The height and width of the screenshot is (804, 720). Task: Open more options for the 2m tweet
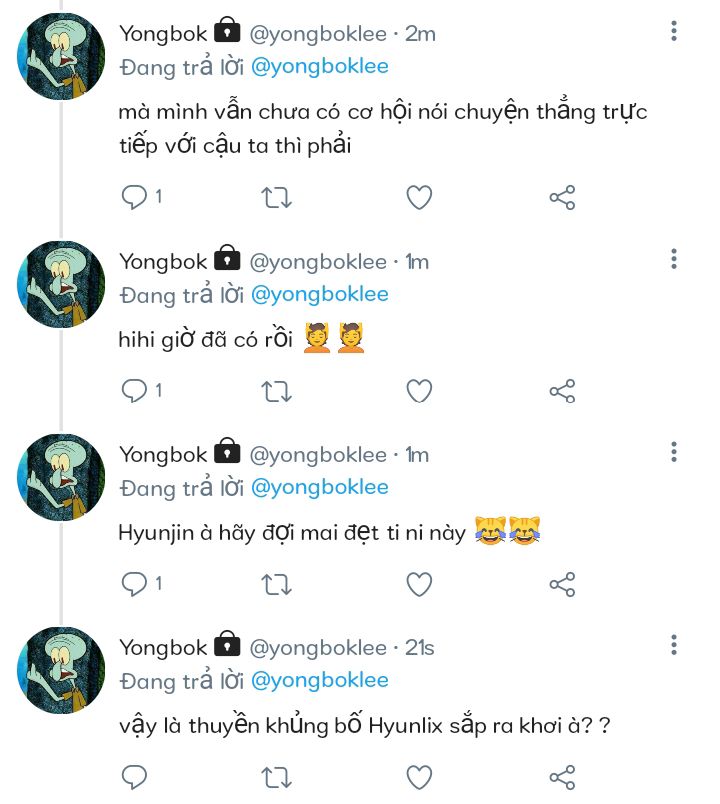(674, 31)
